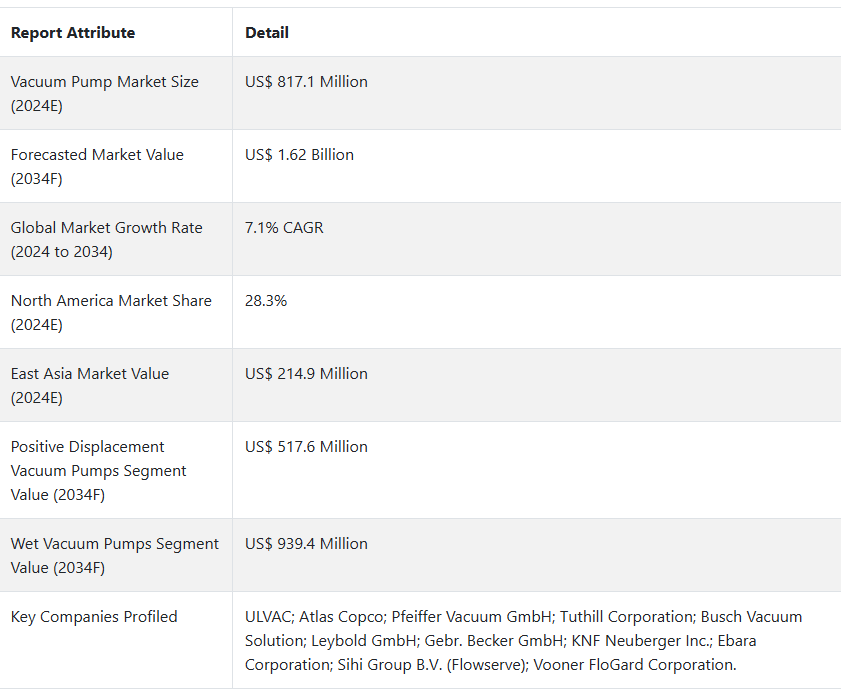Click the Leybold GmbH company name
The width and height of the screenshot is (841, 694).
[x=366, y=640]
